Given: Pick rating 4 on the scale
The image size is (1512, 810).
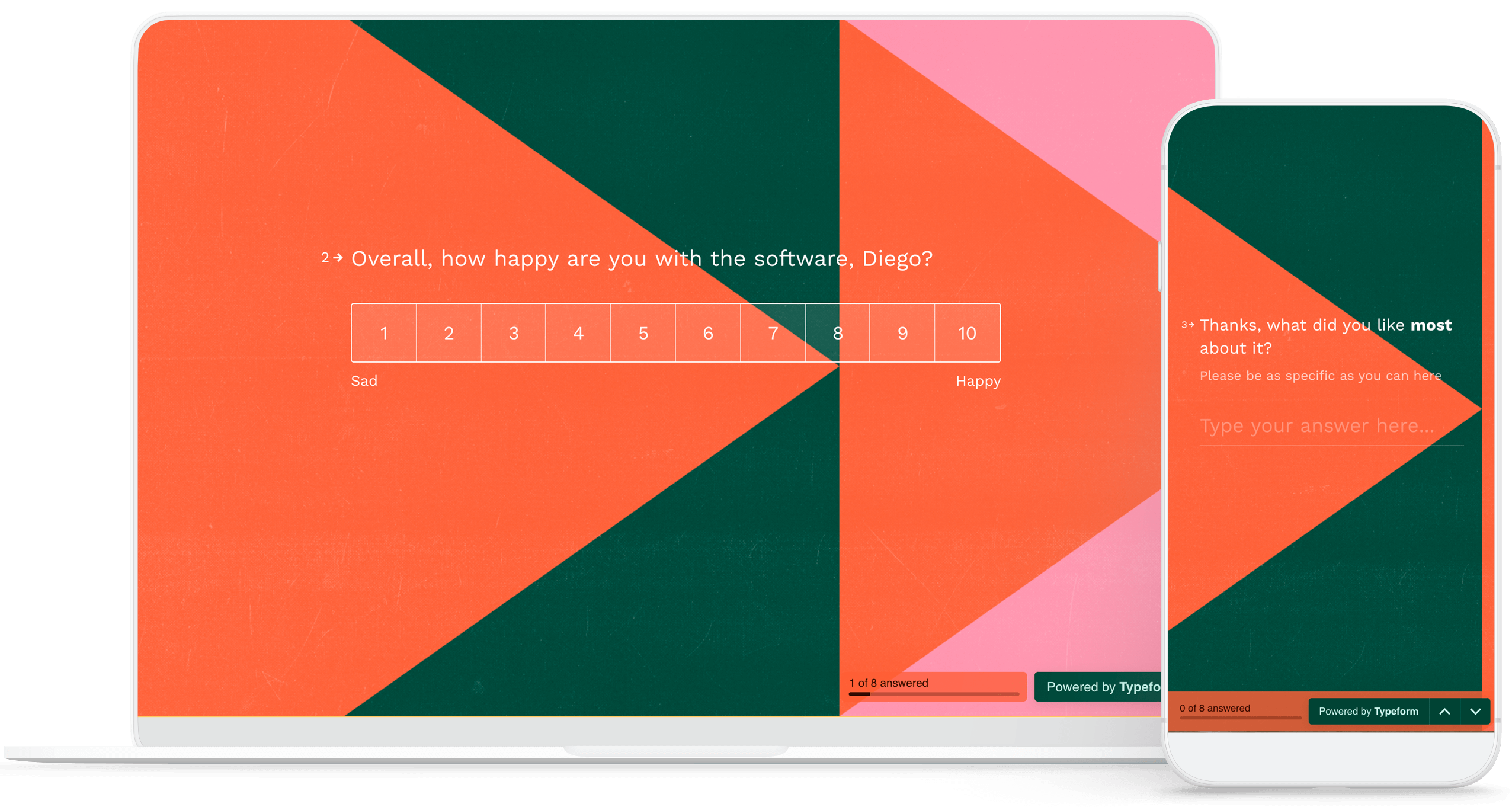Looking at the screenshot, I should click(x=578, y=333).
